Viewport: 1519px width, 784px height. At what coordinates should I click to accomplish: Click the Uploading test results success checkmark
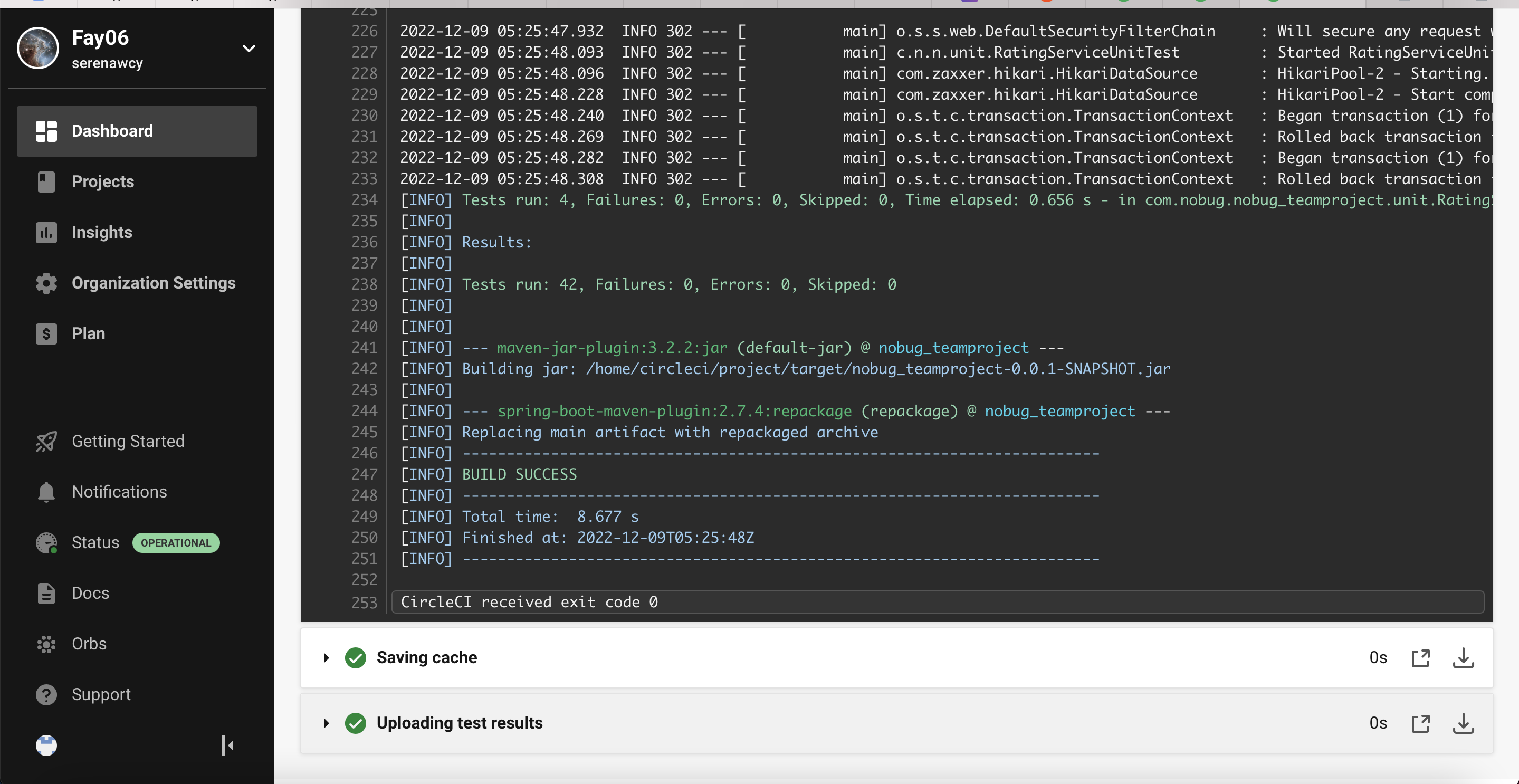[x=356, y=723]
